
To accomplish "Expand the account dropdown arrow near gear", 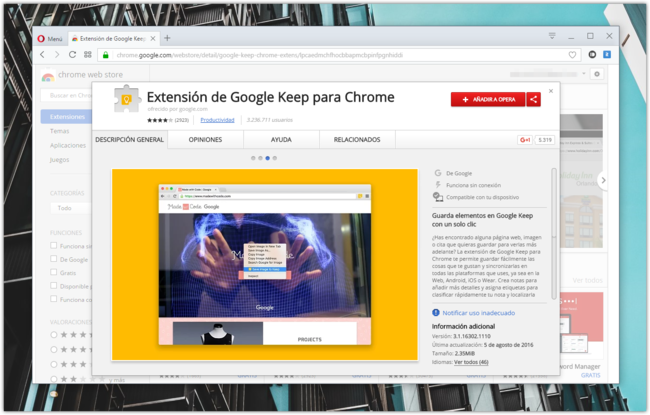I will point(584,74).
